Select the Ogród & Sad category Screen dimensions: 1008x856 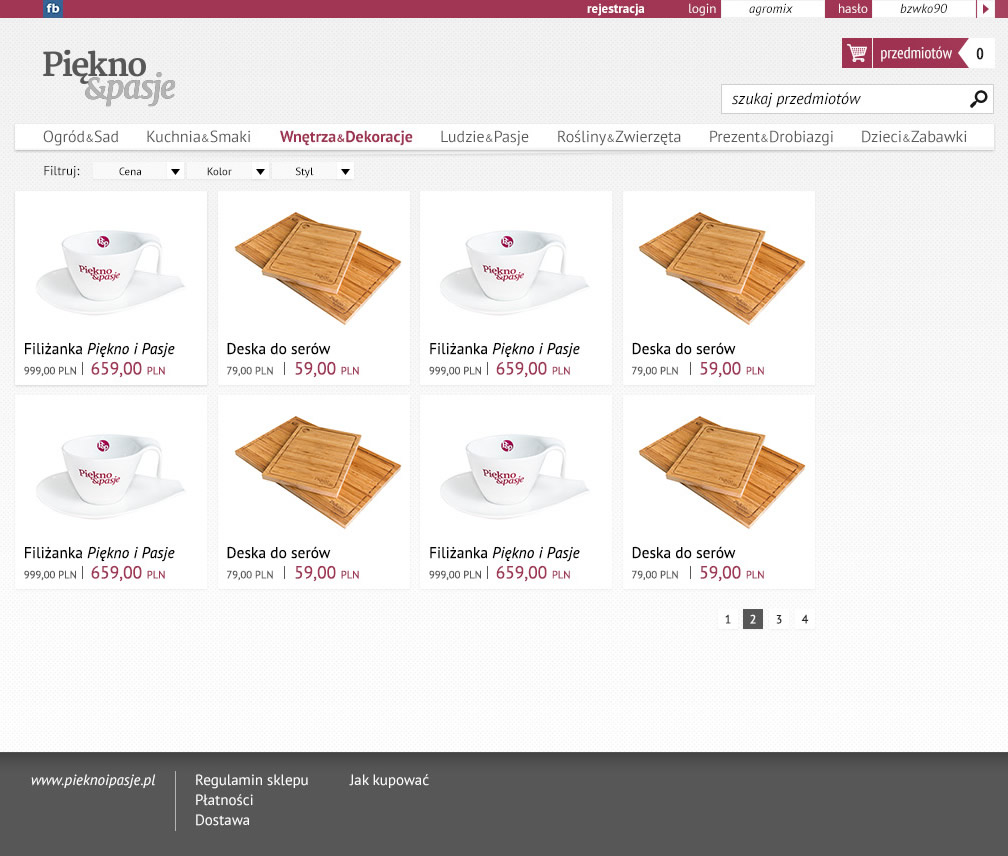pyautogui.click(x=81, y=137)
